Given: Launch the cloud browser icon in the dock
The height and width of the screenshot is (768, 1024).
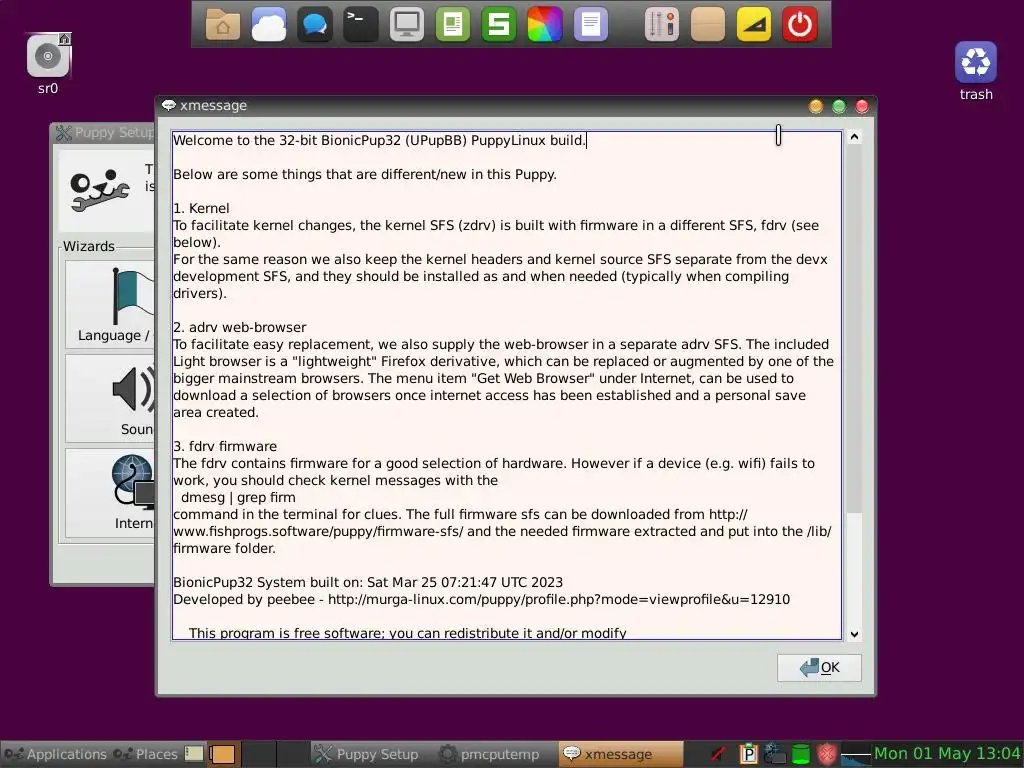Looking at the screenshot, I should 269,25.
